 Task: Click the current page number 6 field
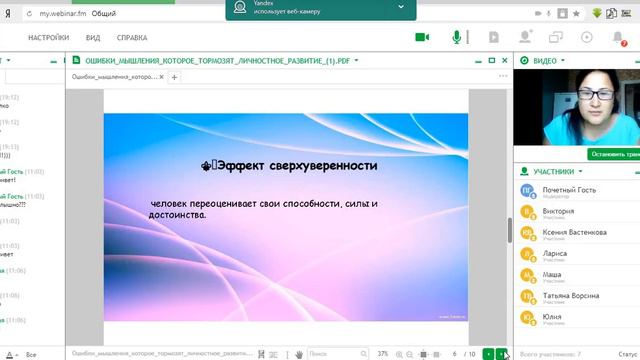pyautogui.click(x=454, y=354)
